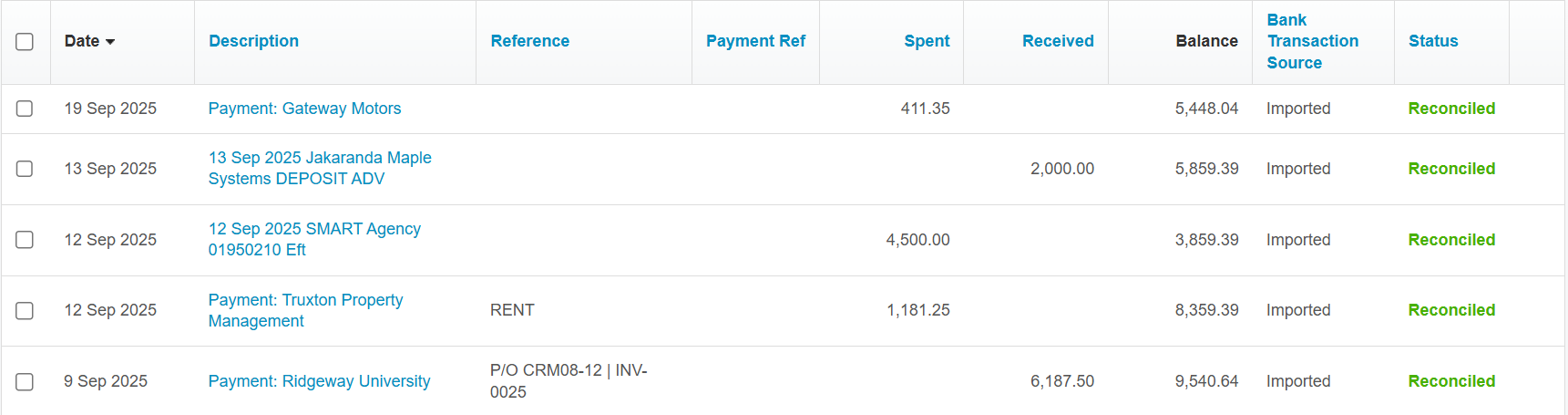This screenshot has height=415, width=1568.
Task: Sort by Spent column header
Action: (927, 41)
